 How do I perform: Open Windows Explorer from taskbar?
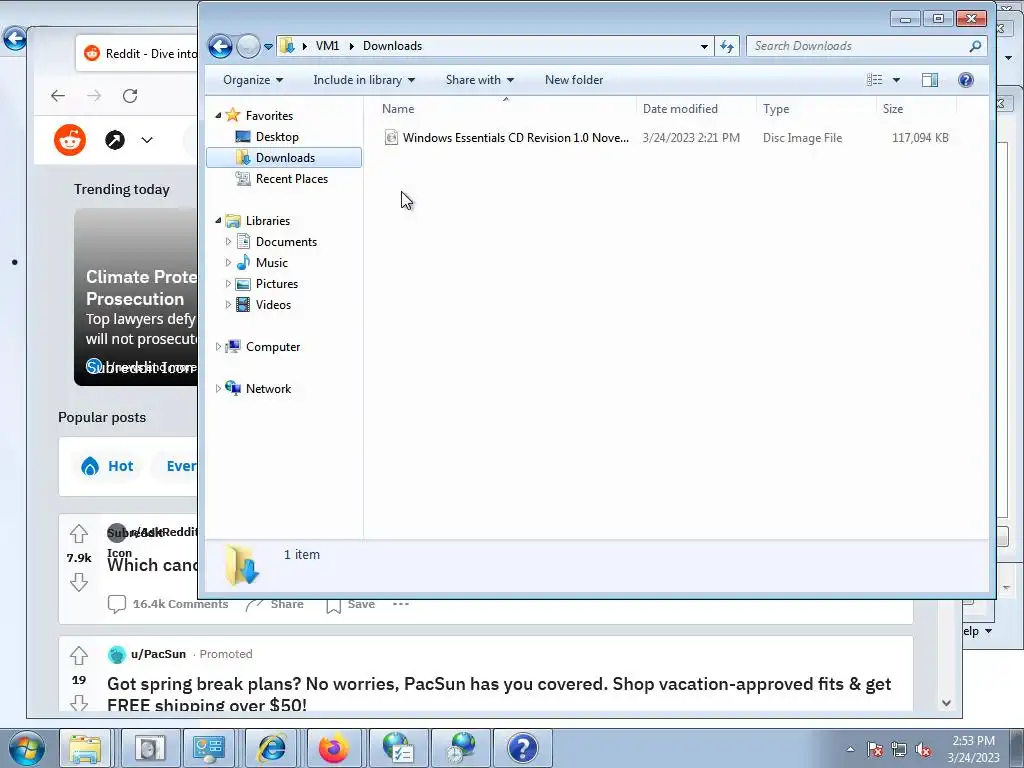tap(86, 748)
